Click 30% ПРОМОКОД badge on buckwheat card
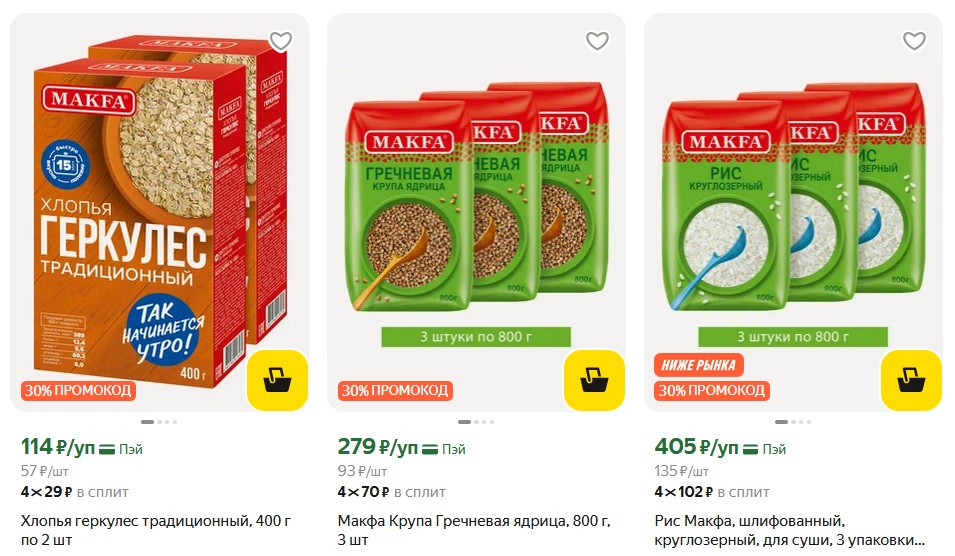The height and width of the screenshot is (556, 955). tap(395, 390)
